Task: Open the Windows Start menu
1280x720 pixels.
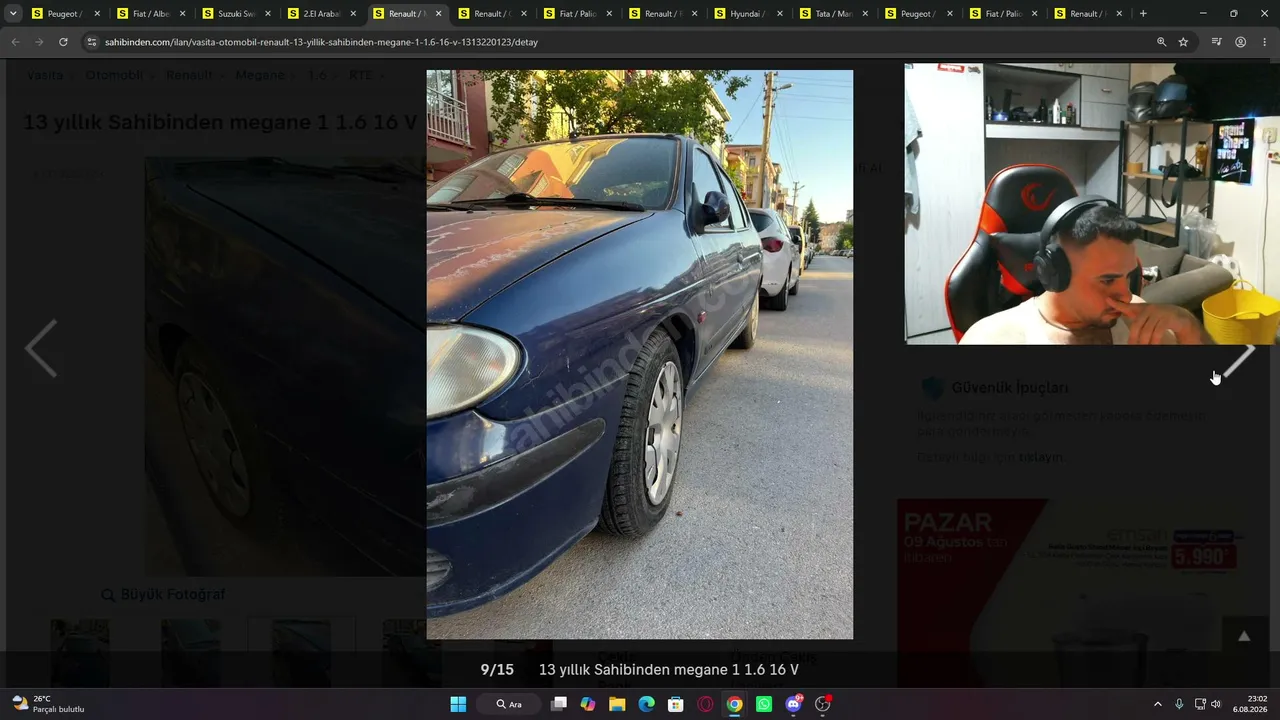Action: tap(458, 704)
